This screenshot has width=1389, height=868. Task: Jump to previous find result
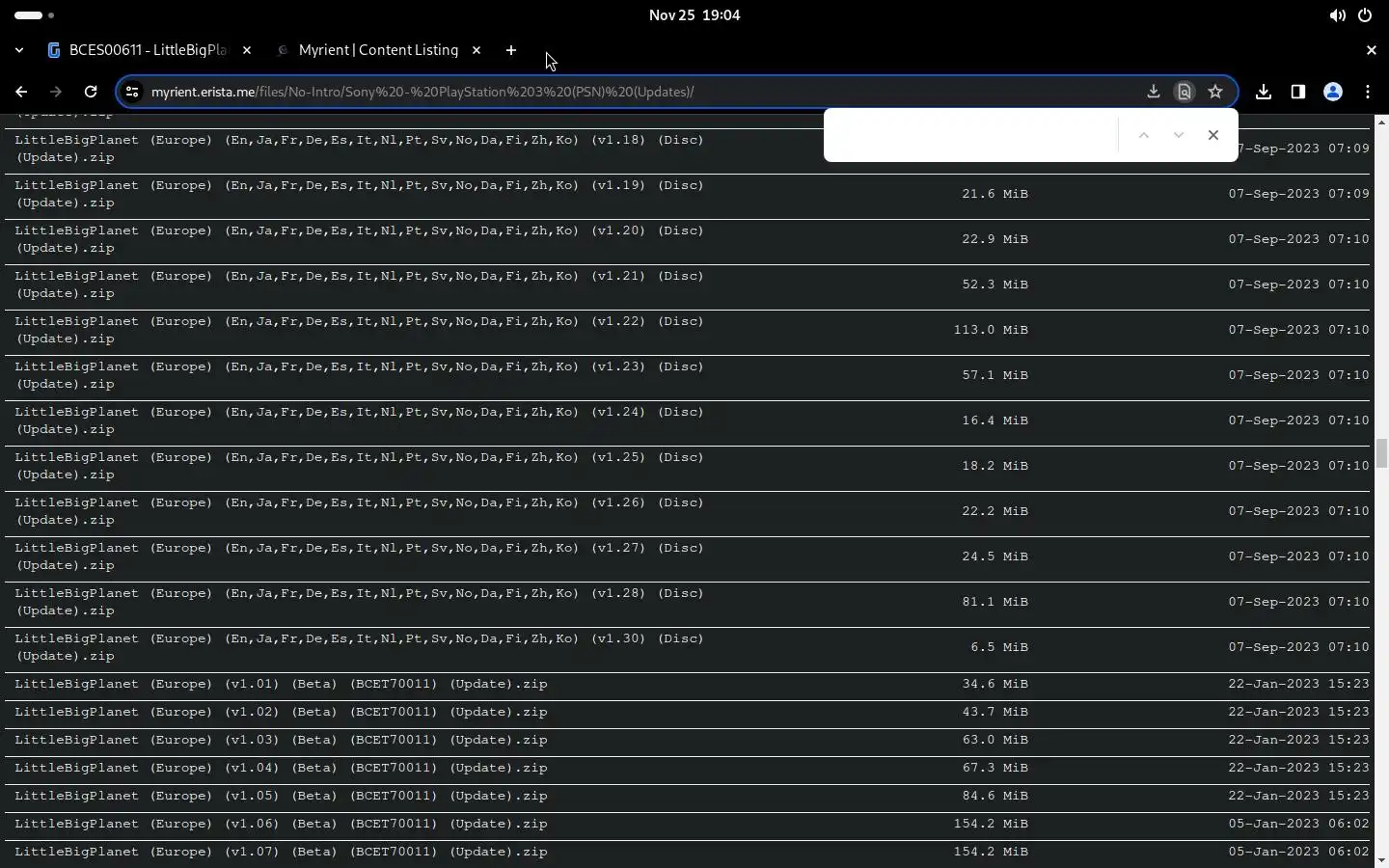[1144, 135]
